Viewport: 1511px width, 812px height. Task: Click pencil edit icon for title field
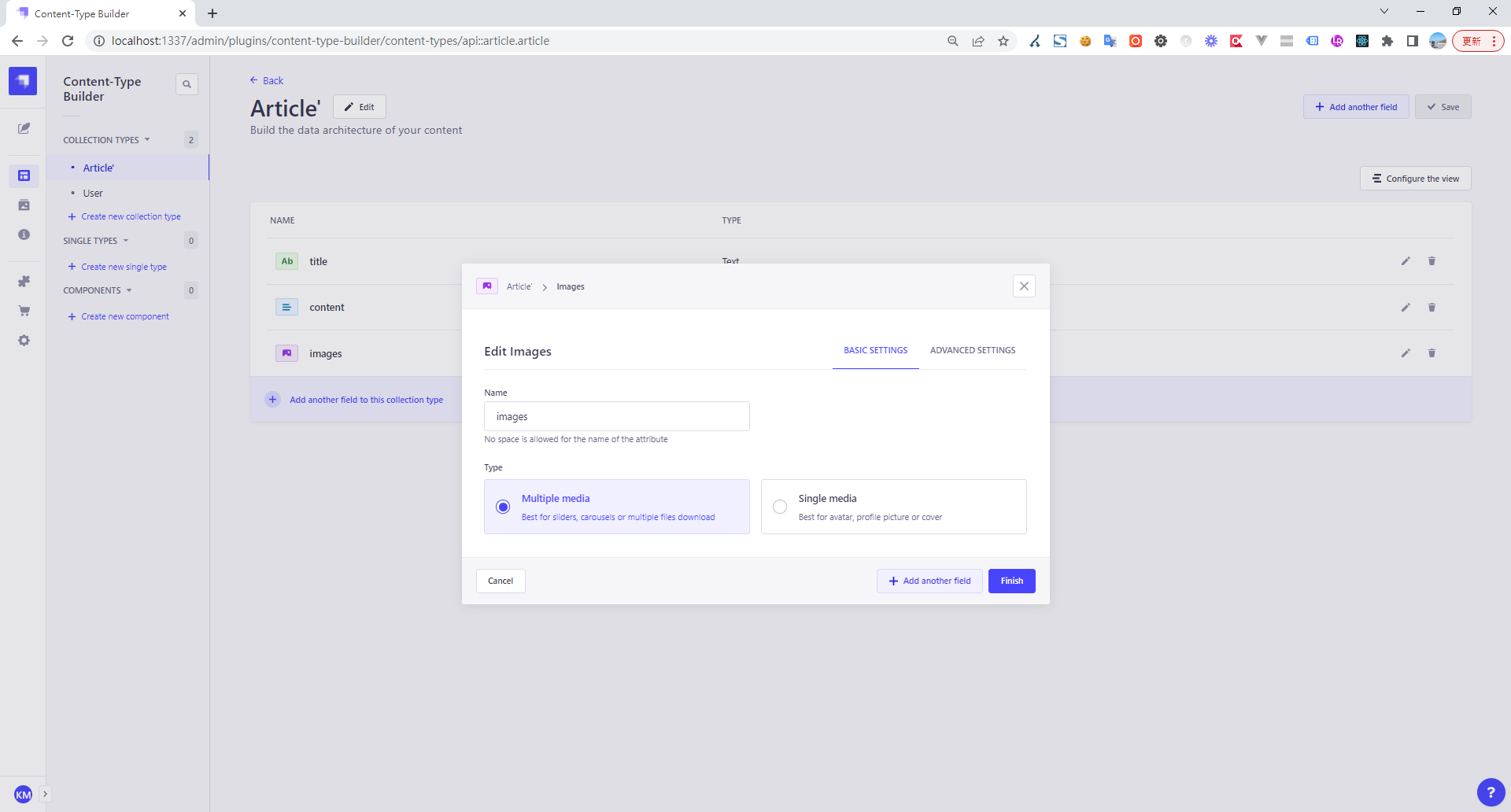[1406, 261]
